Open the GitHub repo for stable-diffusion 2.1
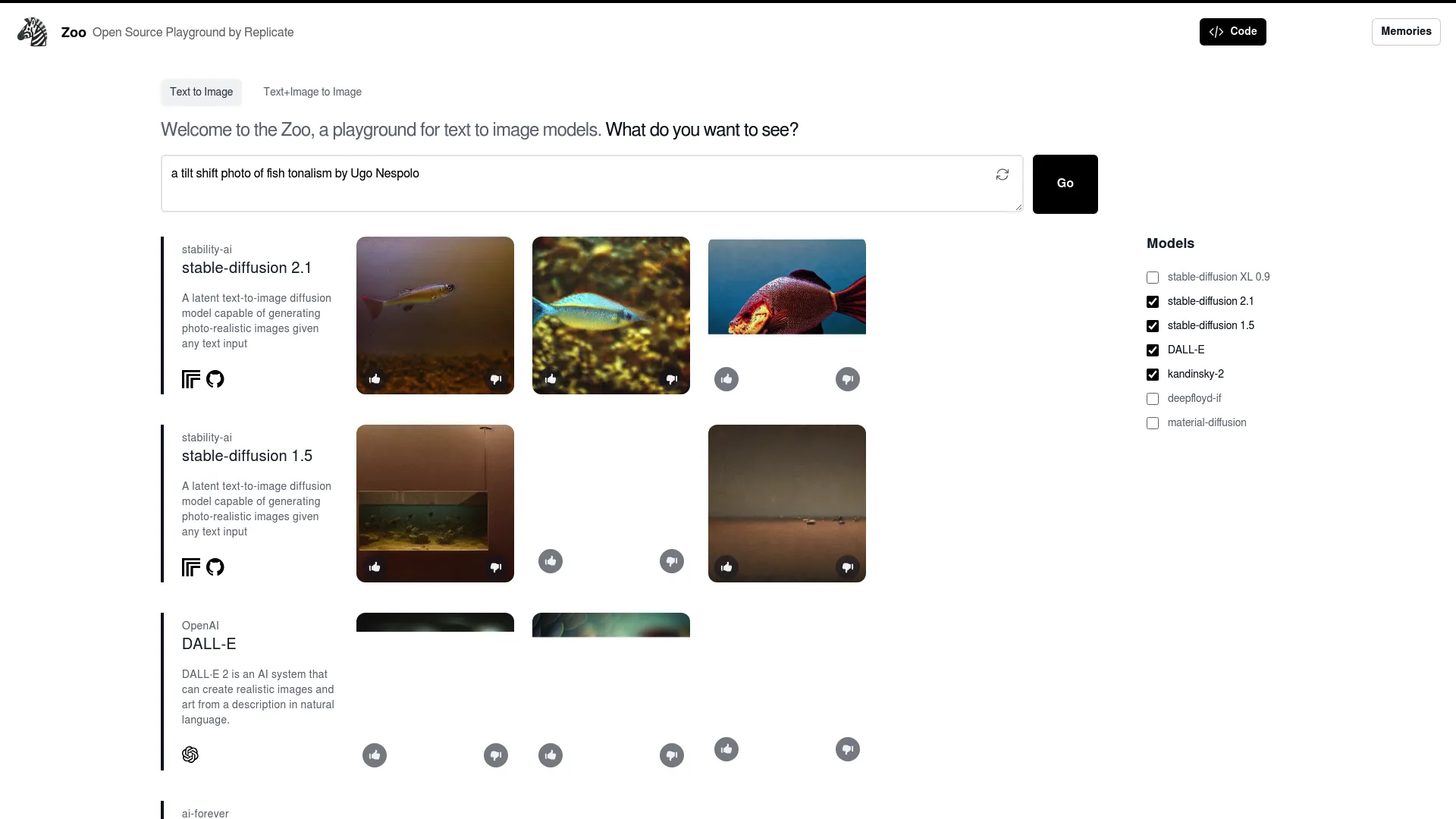 (215, 379)
